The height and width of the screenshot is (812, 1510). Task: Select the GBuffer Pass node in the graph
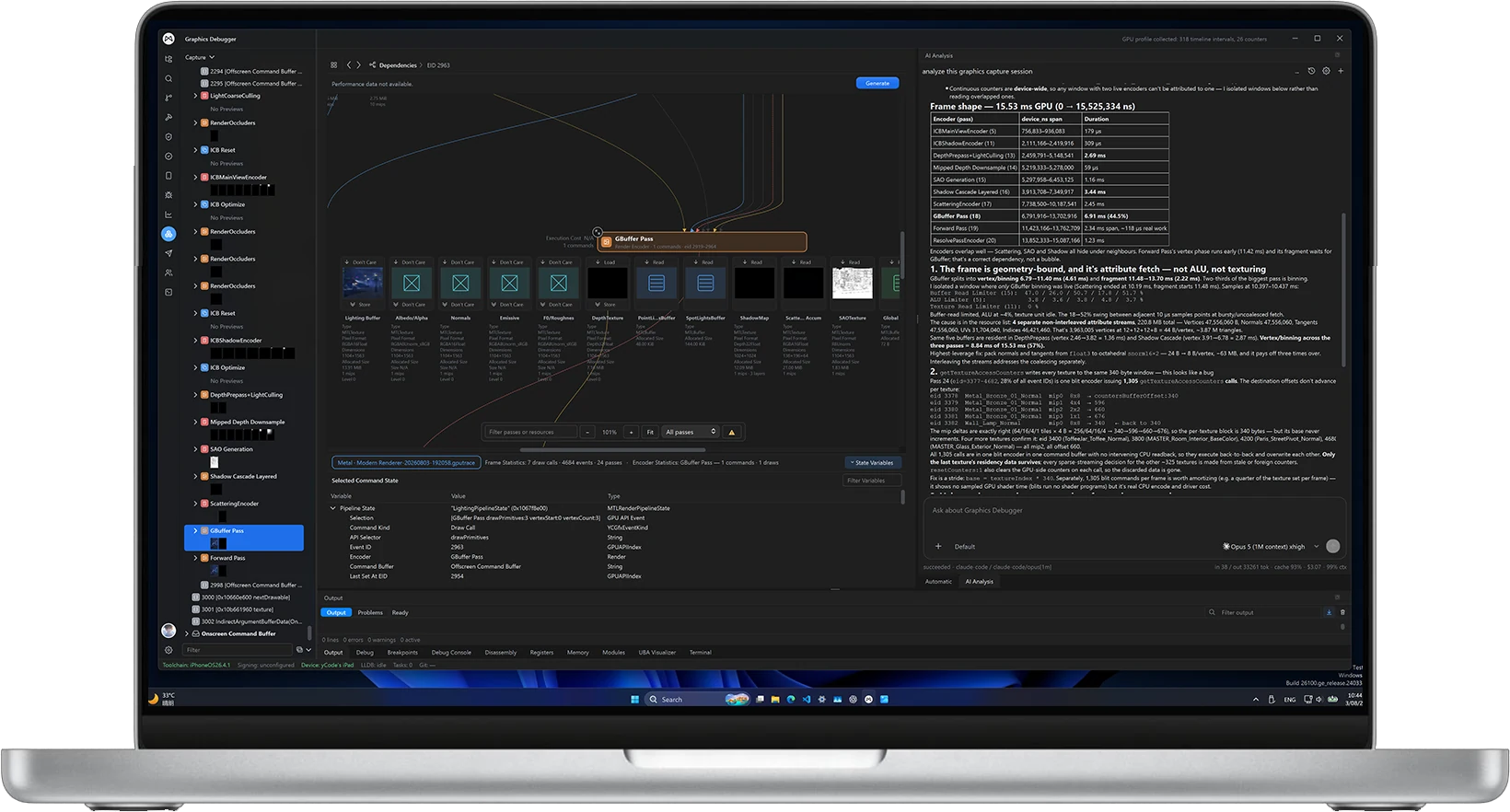pyautogui.click(x=703, y=242)
